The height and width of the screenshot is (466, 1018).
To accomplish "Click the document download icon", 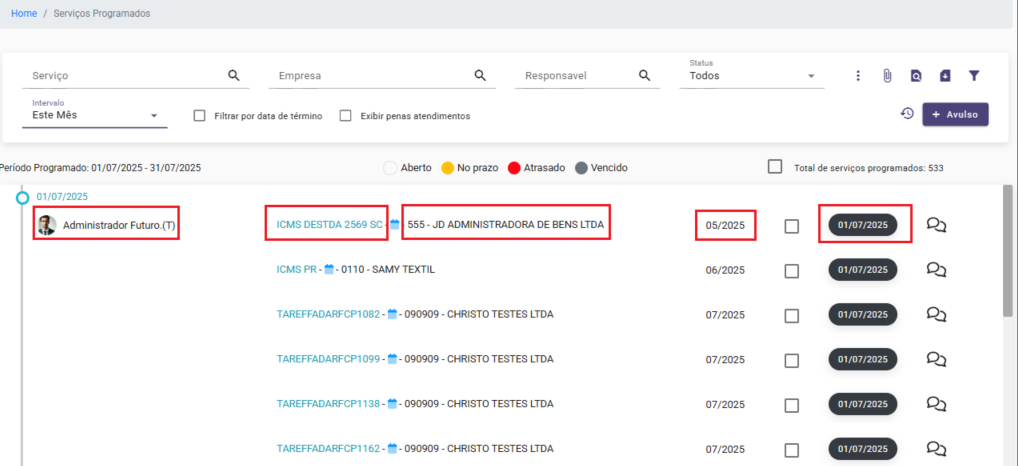I will (x=945, y=76).
